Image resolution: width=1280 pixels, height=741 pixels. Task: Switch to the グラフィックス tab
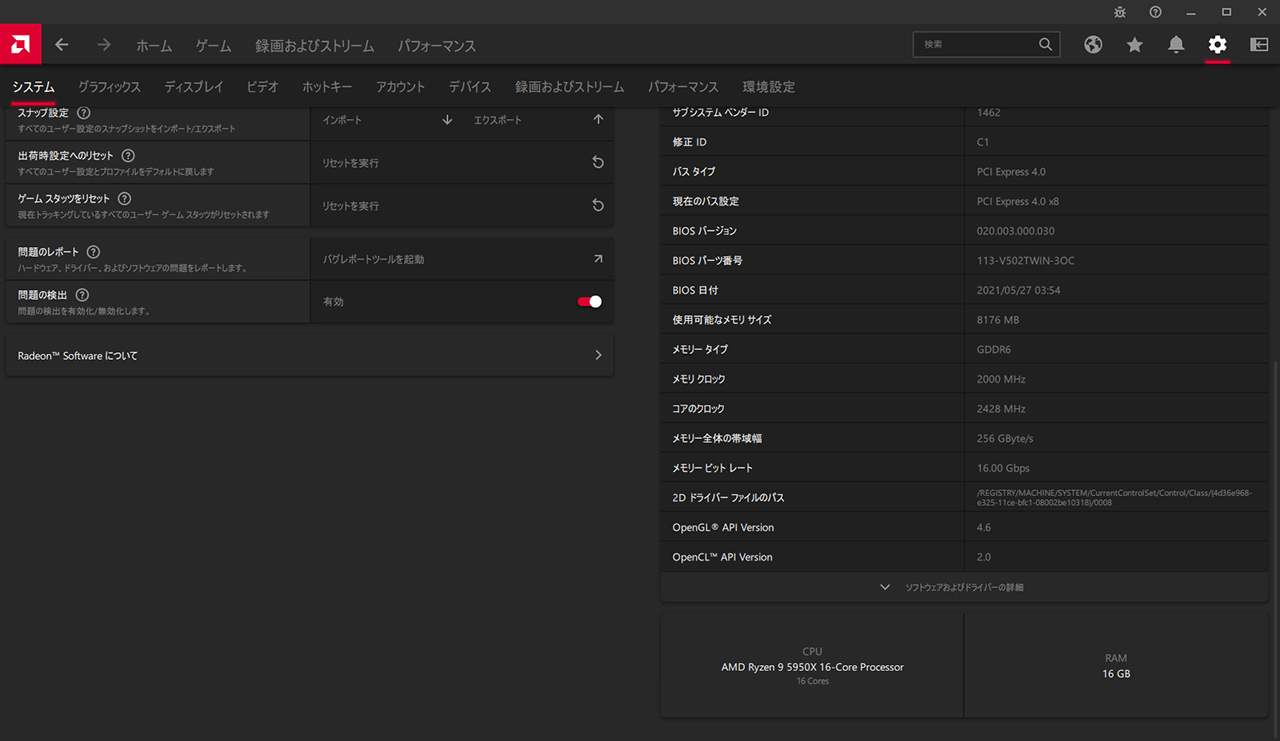point(109,87)
